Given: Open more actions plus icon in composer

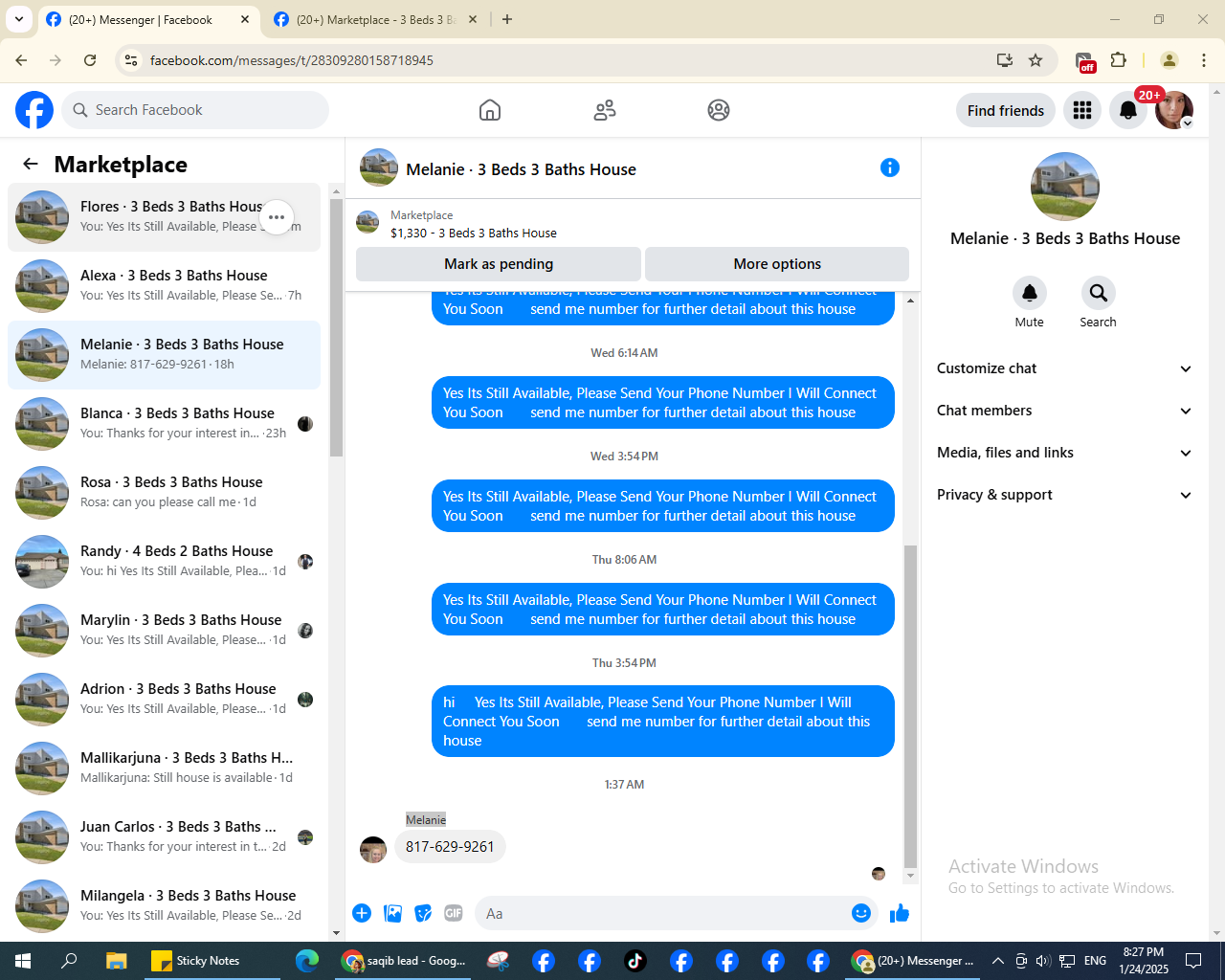Looking at the screenshot, I should tap(362, 913).
